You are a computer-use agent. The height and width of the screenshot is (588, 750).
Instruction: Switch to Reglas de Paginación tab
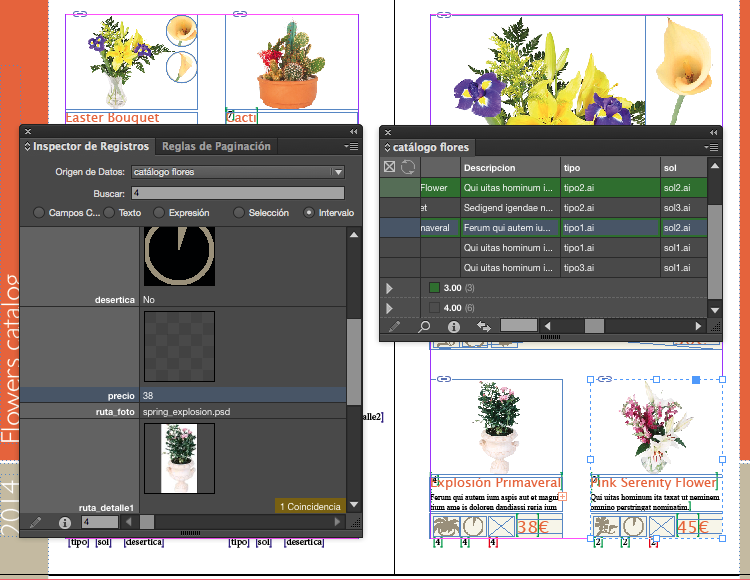tap(216, 146)
